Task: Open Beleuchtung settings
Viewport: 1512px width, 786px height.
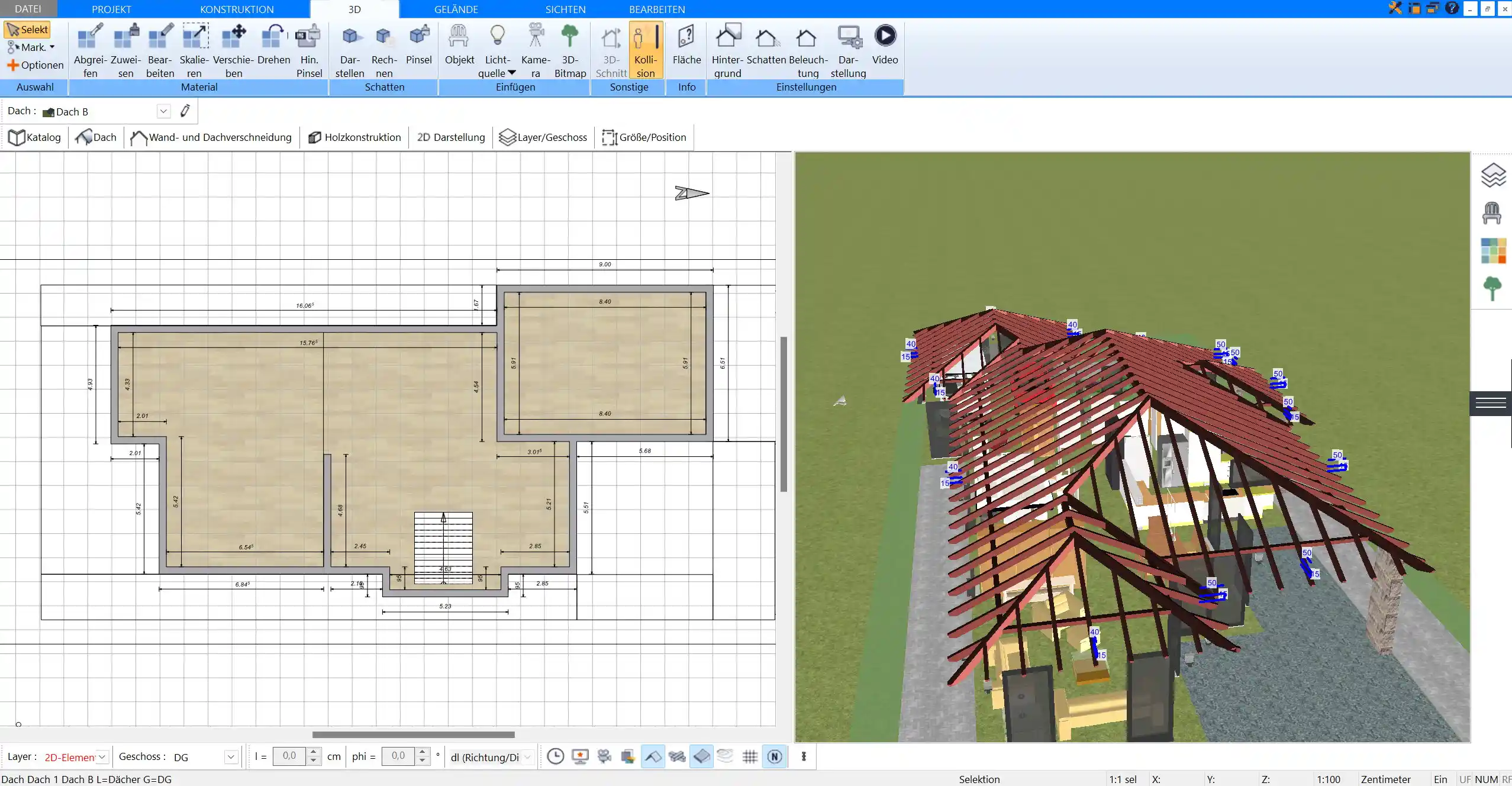Action: pos(808,51)
